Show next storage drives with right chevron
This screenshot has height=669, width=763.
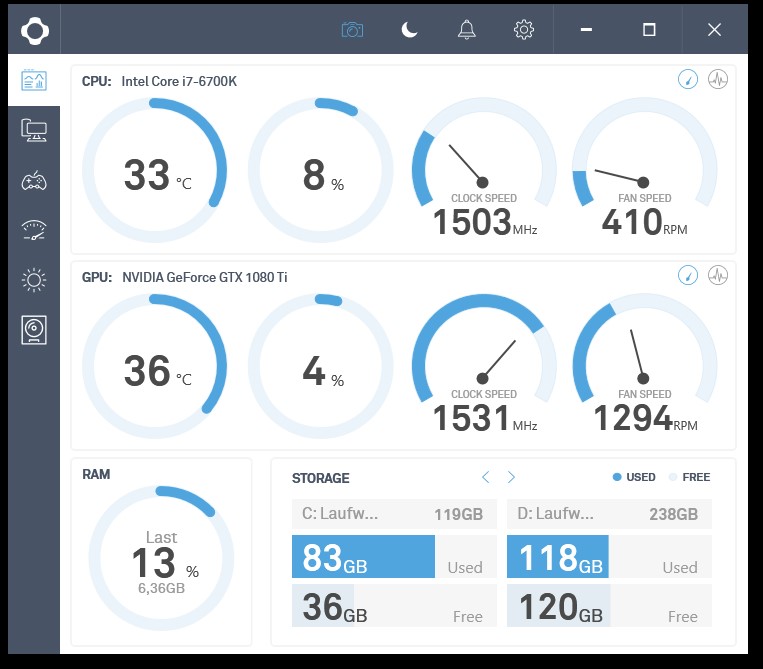[x=511, y=477]
